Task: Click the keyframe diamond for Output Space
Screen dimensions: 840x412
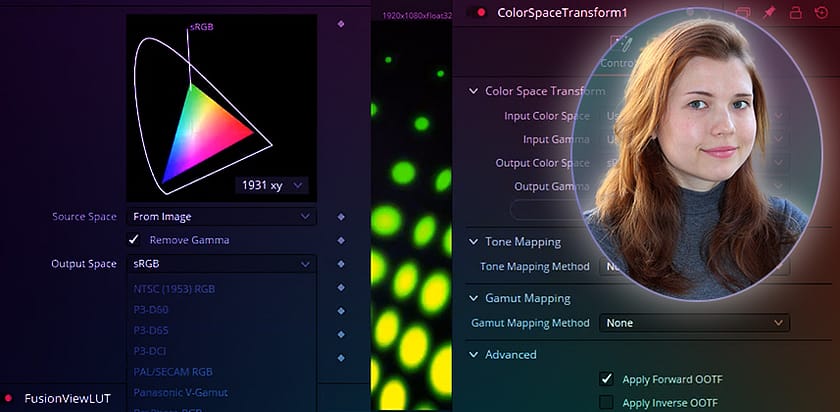Action: click(341, 264)
